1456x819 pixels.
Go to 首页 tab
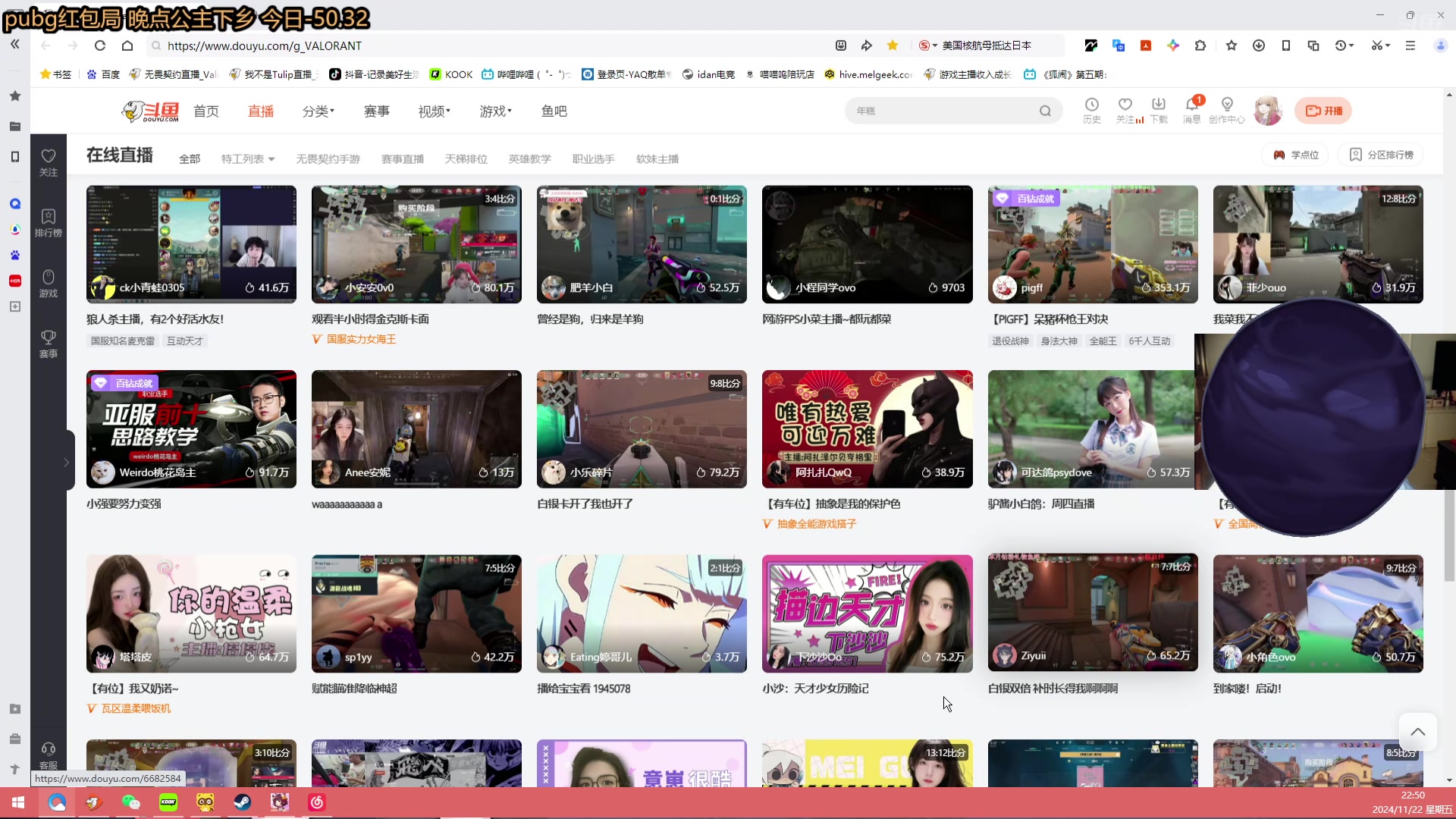pos(206,111)
